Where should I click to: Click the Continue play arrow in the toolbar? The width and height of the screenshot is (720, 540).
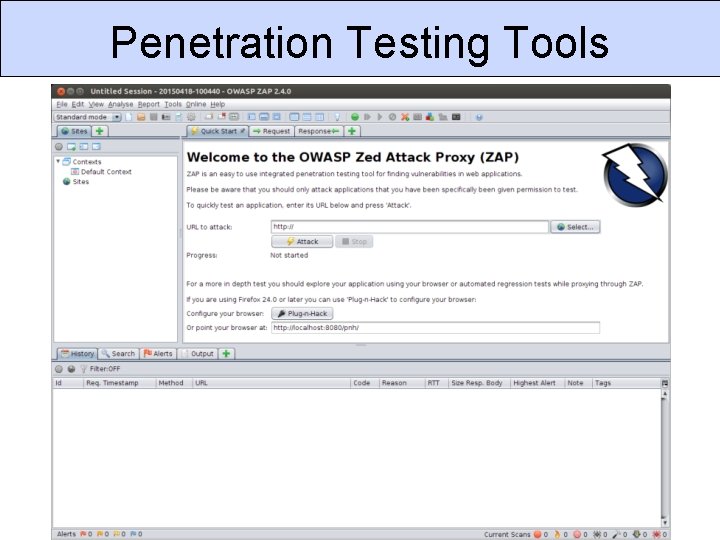(x=380, y=117)
